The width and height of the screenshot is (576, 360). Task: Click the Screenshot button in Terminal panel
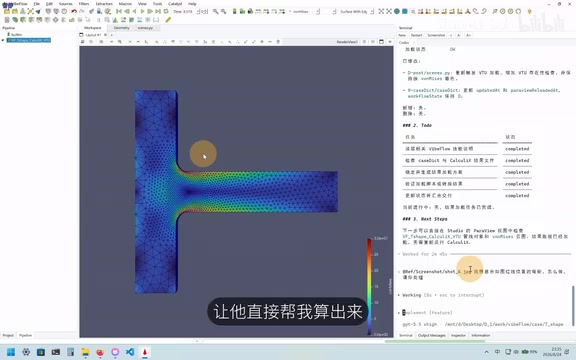tap(436, 35)
